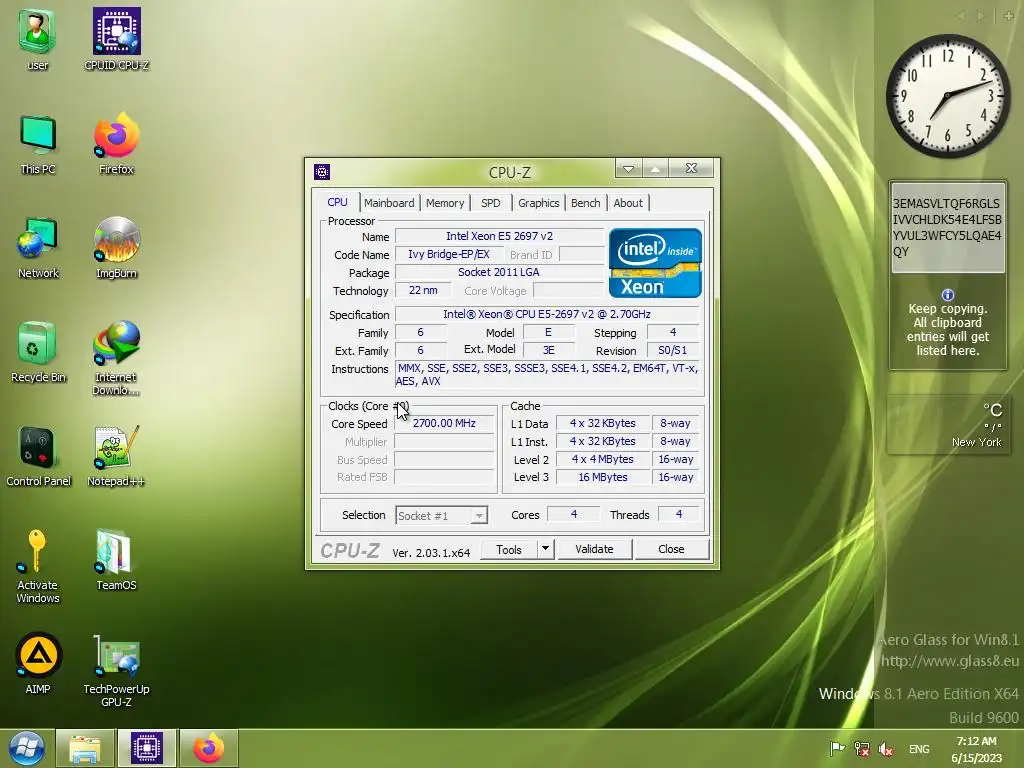Switch to the Bench tab
Screen dimensions: 1024x768
[x=585, y=203]
